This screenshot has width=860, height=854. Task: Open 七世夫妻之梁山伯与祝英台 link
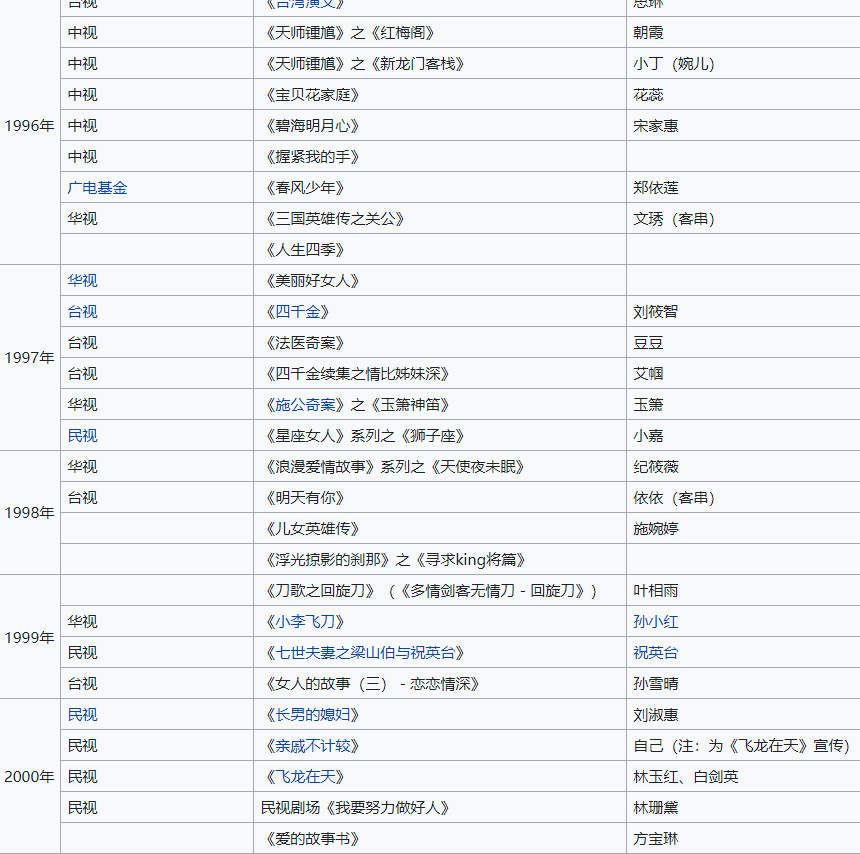click(365, 653)
